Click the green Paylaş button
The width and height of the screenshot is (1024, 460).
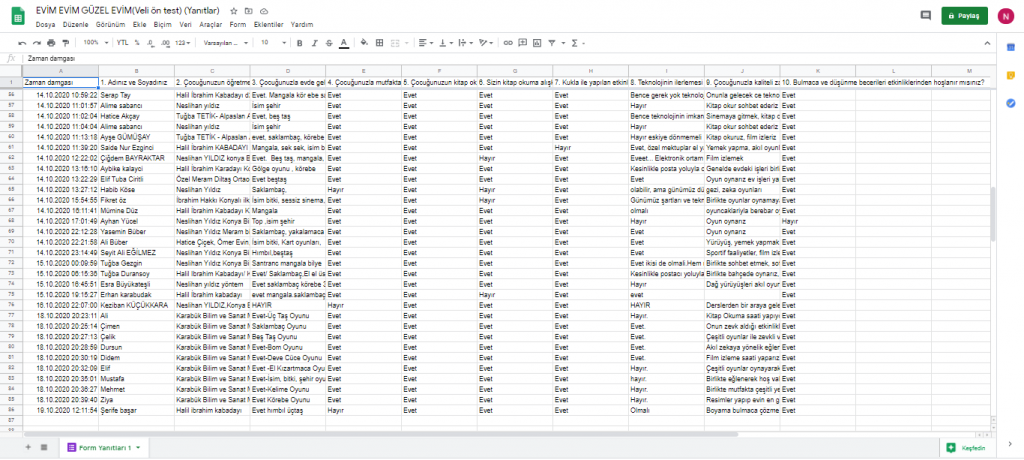(965, 16)
